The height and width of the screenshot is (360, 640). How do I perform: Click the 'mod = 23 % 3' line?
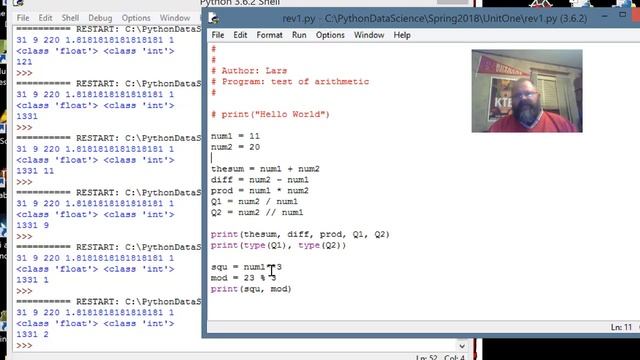(244, 278)
